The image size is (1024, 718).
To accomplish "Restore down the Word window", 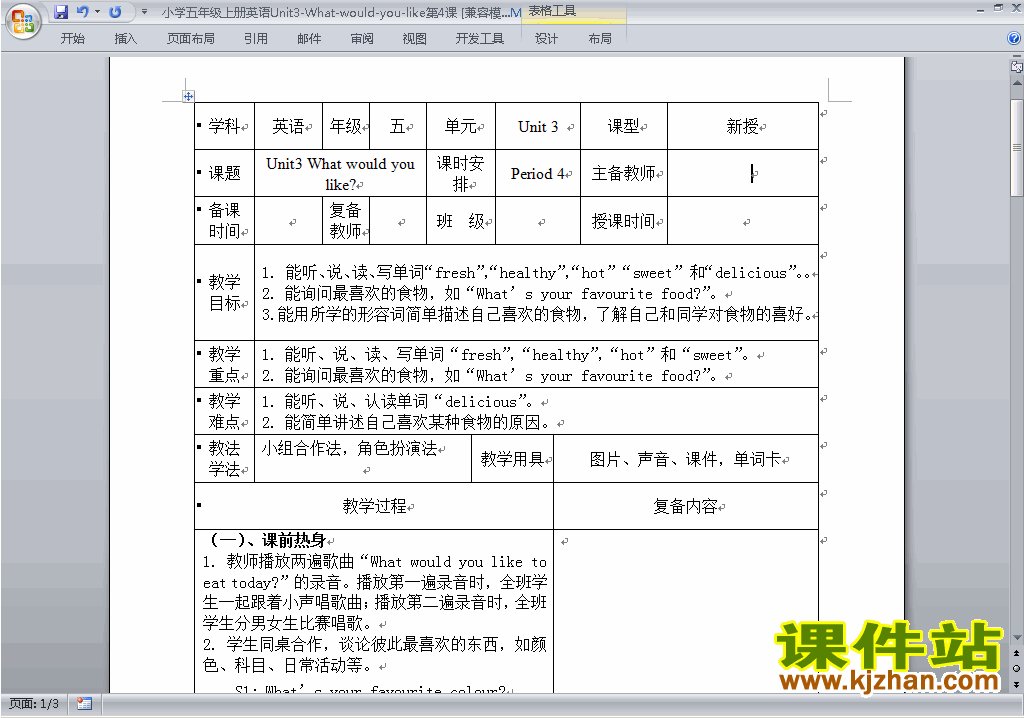I will coord(998,8).
